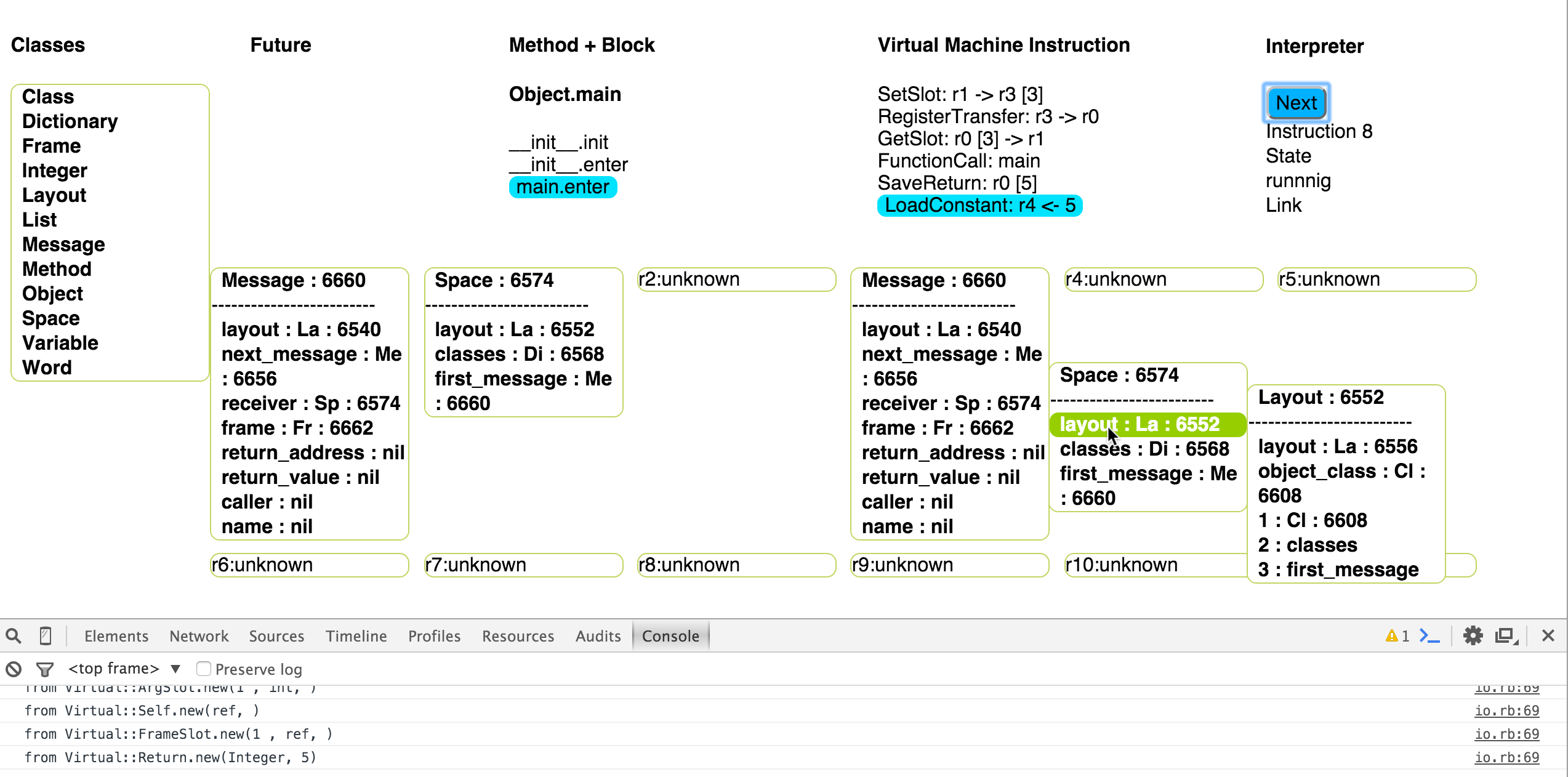Open the top frame dropdown
The image size is (1568, 777).
[x=123, y=669]
